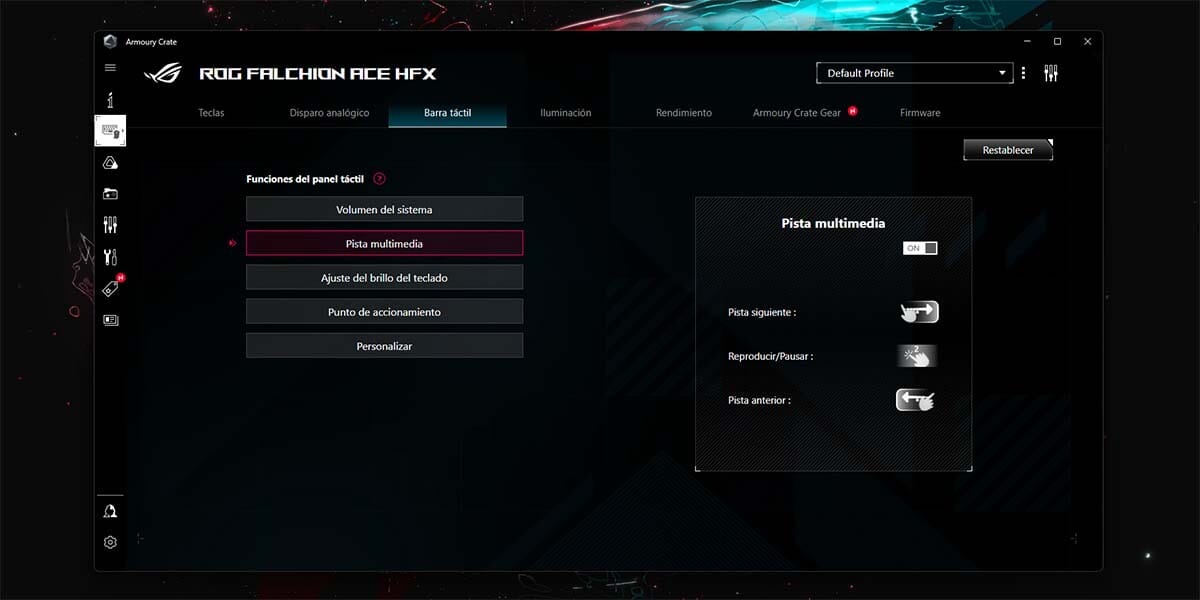Switch to the Teclas tab
The width and height of the screenshot is (1200, 600).
(211, 113)
